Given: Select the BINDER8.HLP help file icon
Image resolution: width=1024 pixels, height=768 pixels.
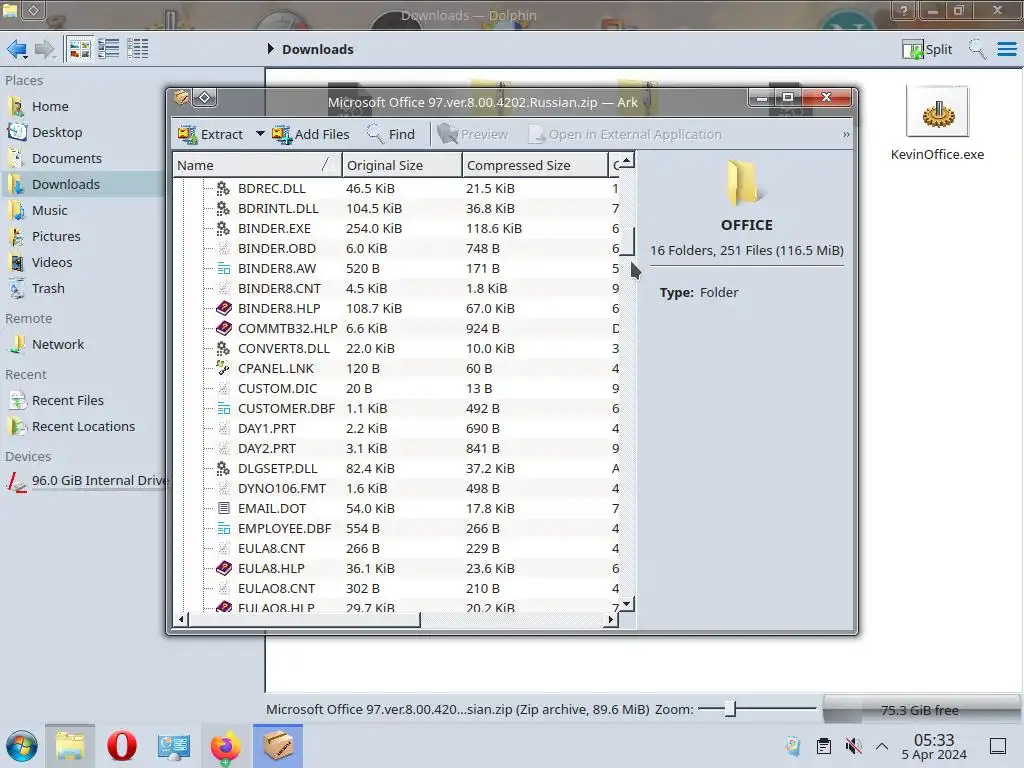Looking at the screenshot, I should [223, 308].
